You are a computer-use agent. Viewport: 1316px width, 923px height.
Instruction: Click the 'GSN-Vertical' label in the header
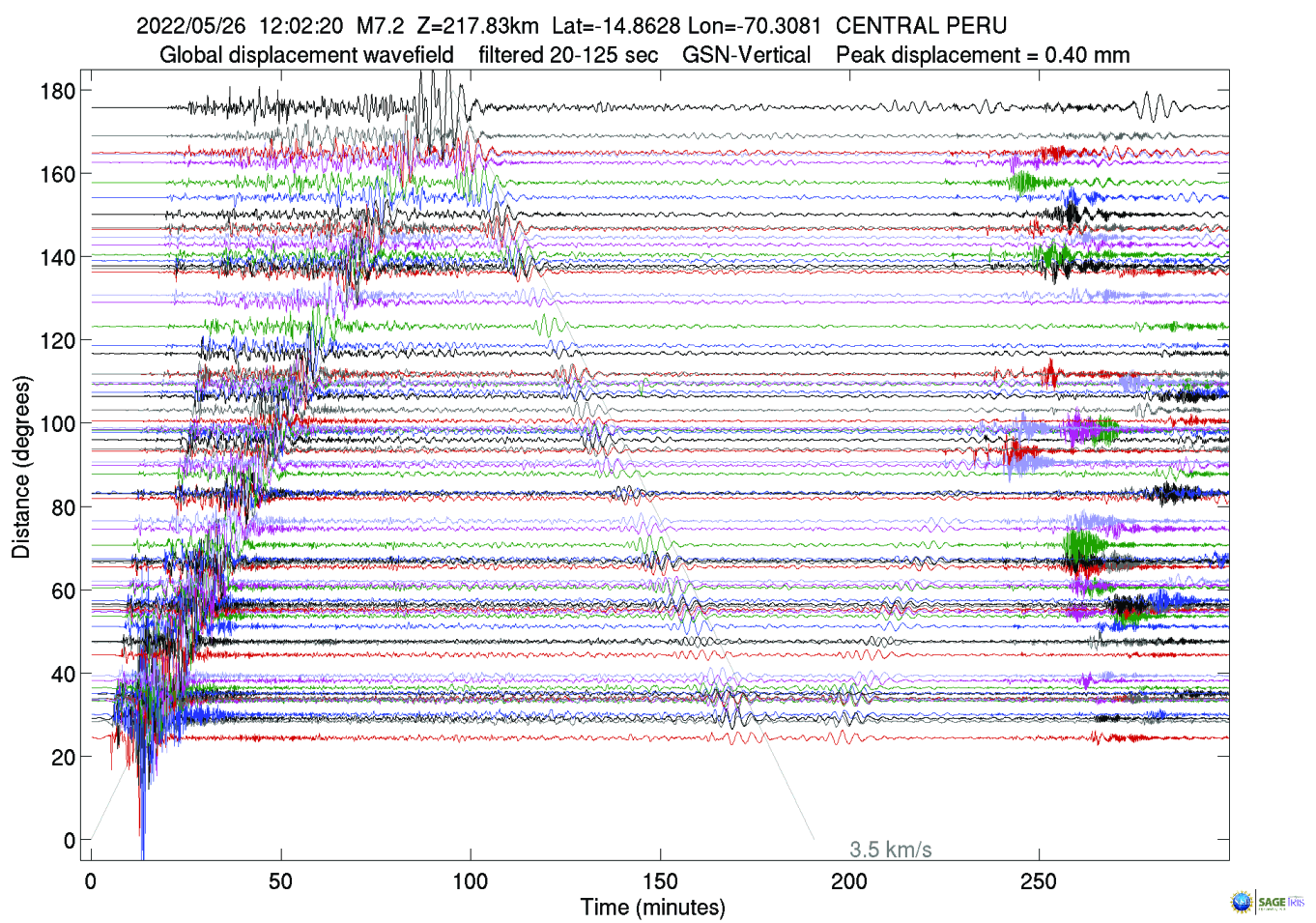(x=746, y=55)
